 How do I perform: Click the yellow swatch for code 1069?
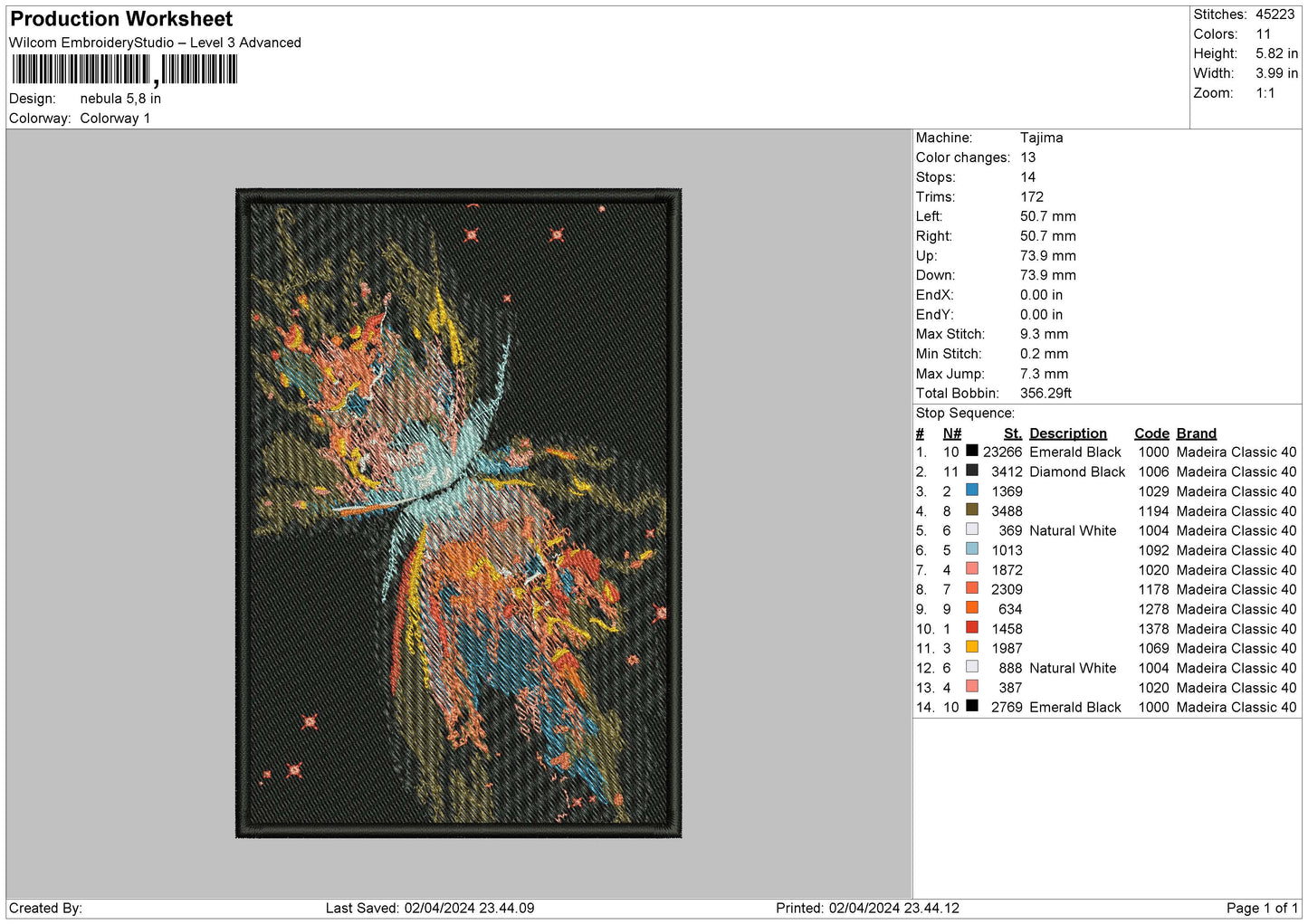(x=972, y=647)
